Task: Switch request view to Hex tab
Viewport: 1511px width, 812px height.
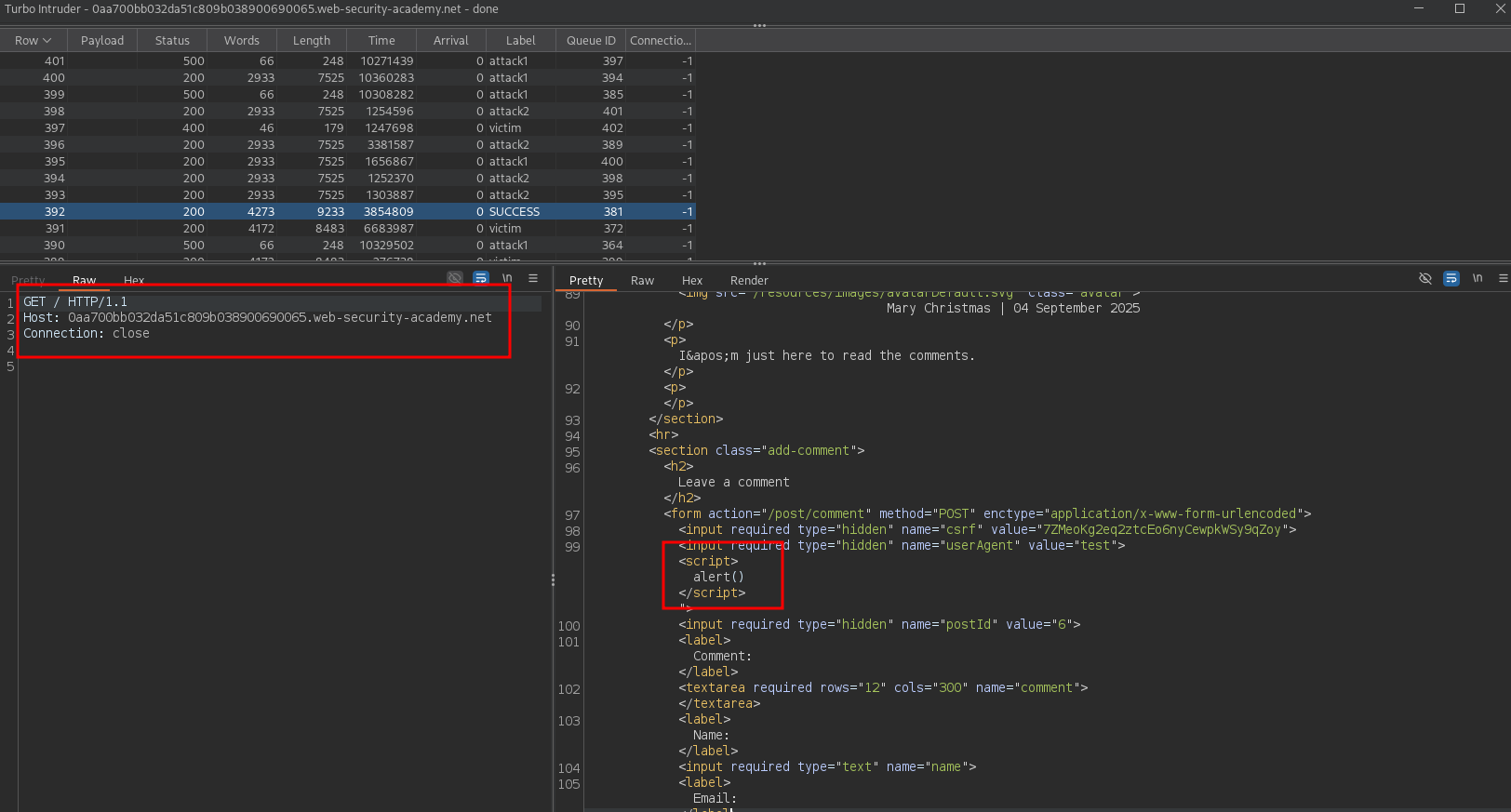Action: coord(134,280)
